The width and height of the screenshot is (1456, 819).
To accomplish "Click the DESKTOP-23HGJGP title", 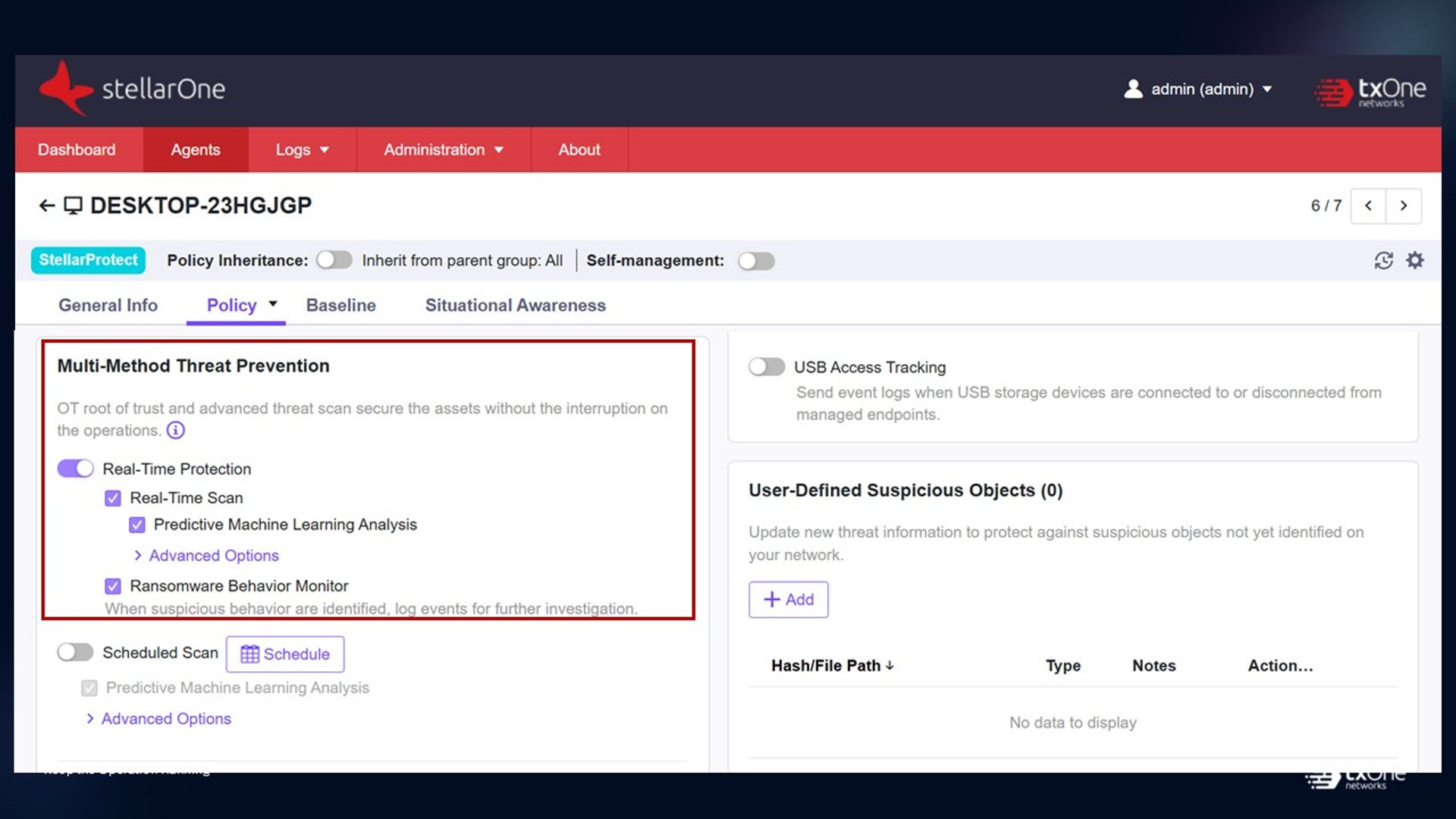I will click(201, 206).
